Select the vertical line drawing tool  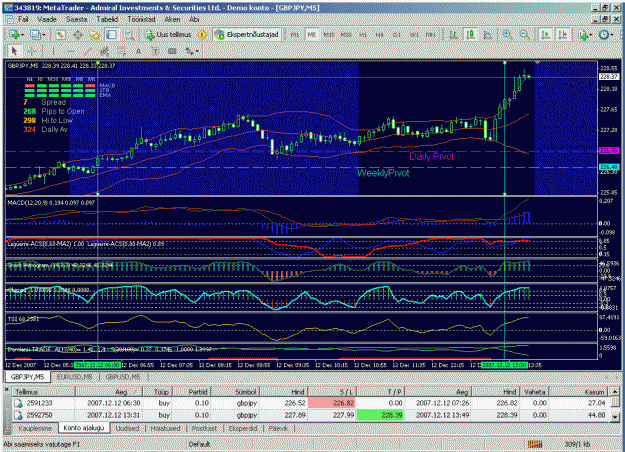(53, 51)
